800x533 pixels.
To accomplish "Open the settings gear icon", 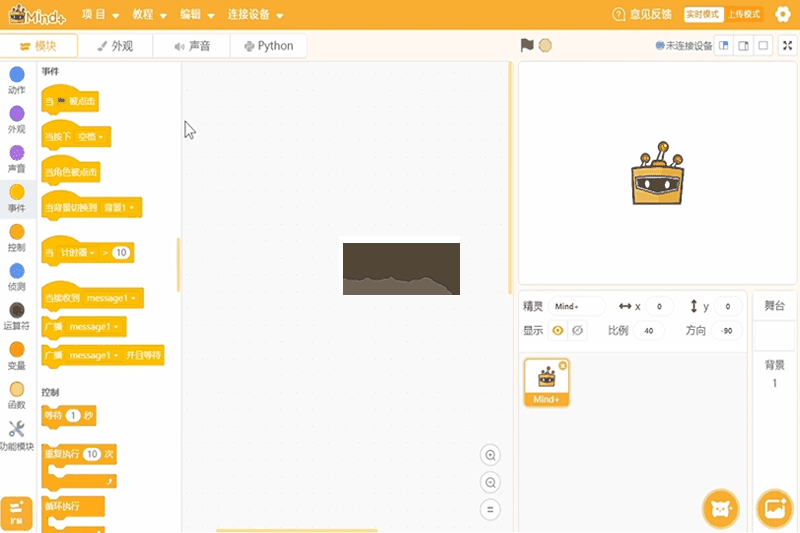I will [783, 14].
